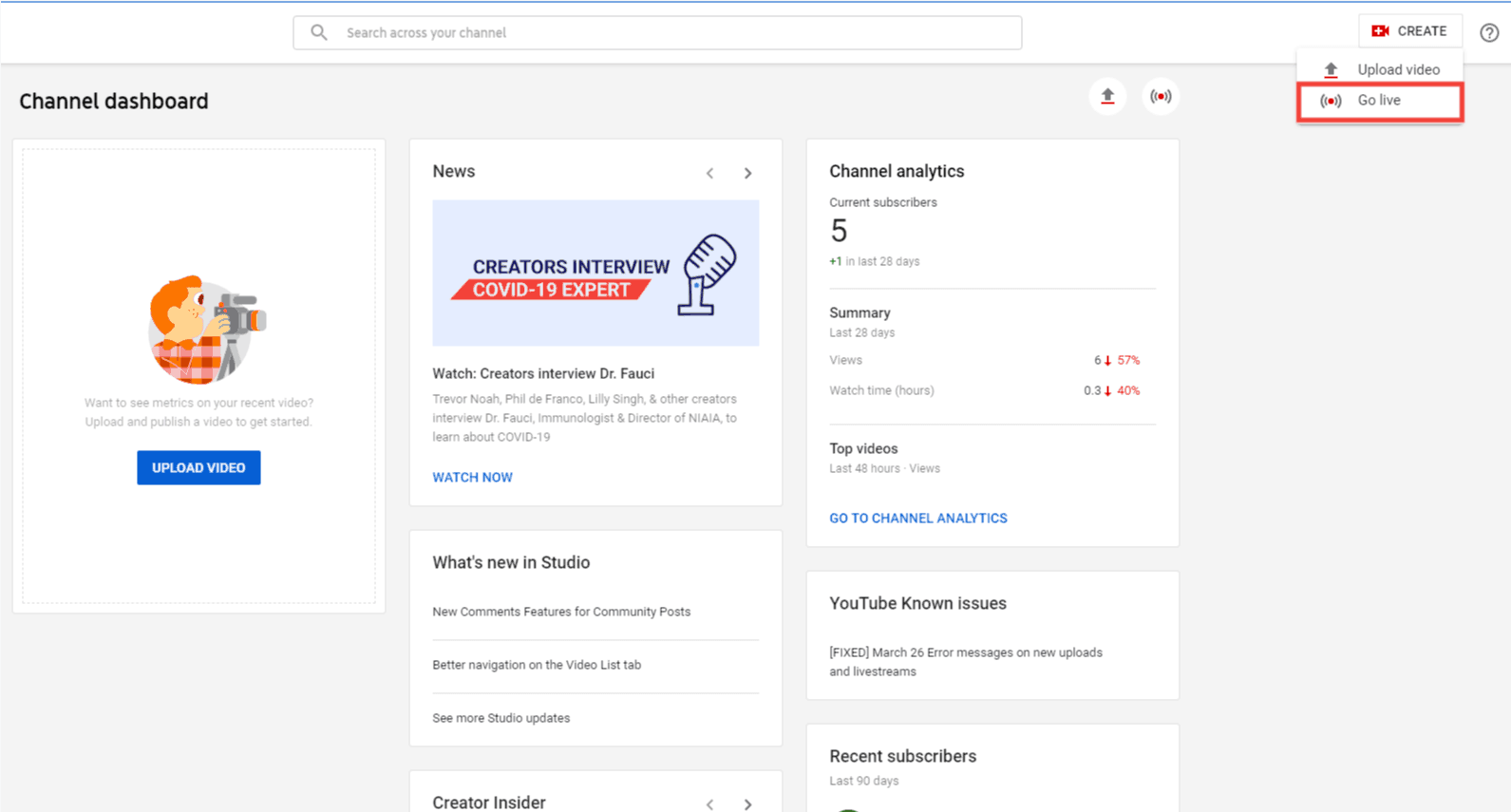Show next Creator Insider item
Image resolution: width=1511 pixels, height=812 pixels.
point(748,804)
